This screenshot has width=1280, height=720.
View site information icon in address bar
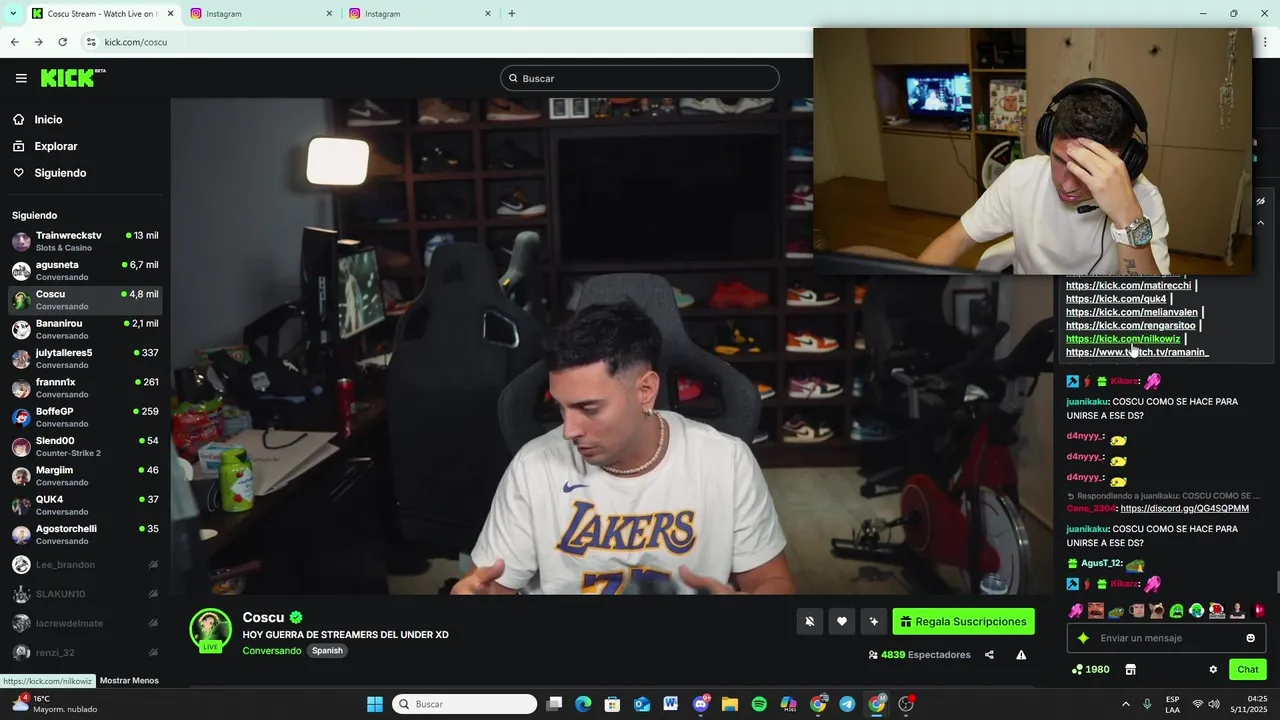point(91,42)
